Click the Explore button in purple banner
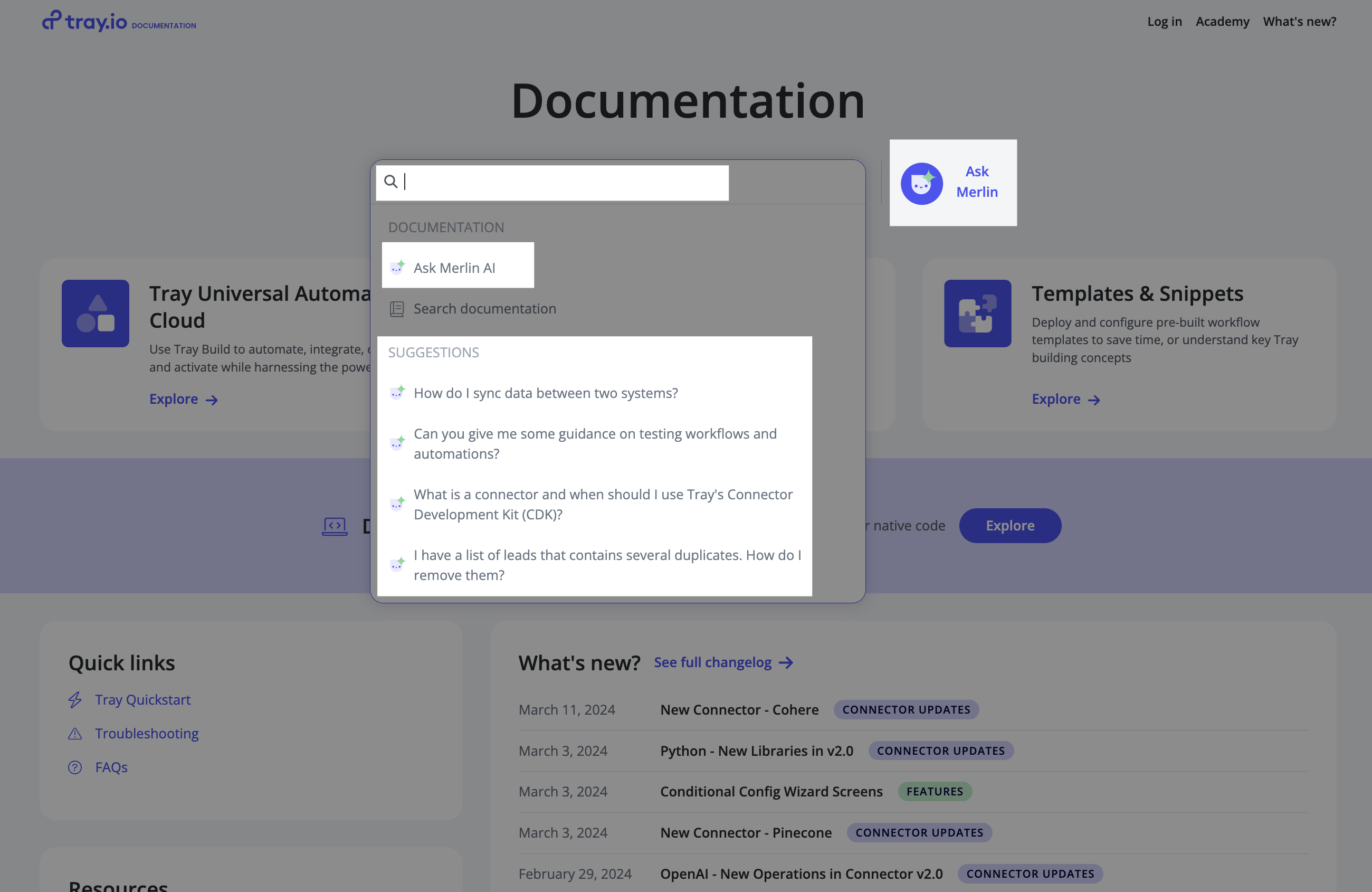Screen dimensions: 1372x892 [x=1010, y=526]
